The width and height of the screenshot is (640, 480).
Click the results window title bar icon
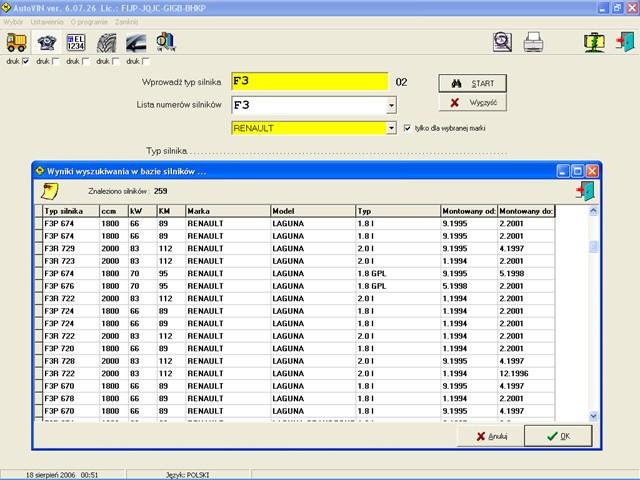click(x=40, y=171)
